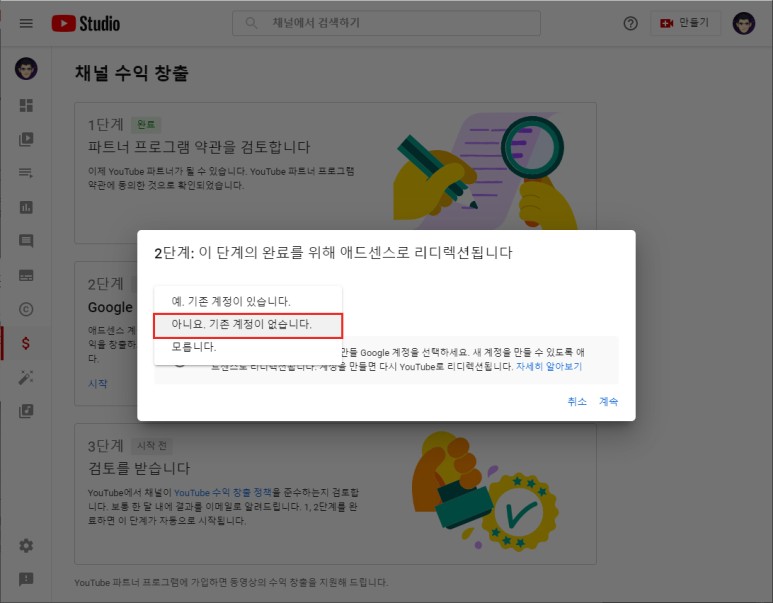This screenshot has width=773, height=603.
Task: Click the 완료 badge on step 1
Action: (x=146, y=125)
